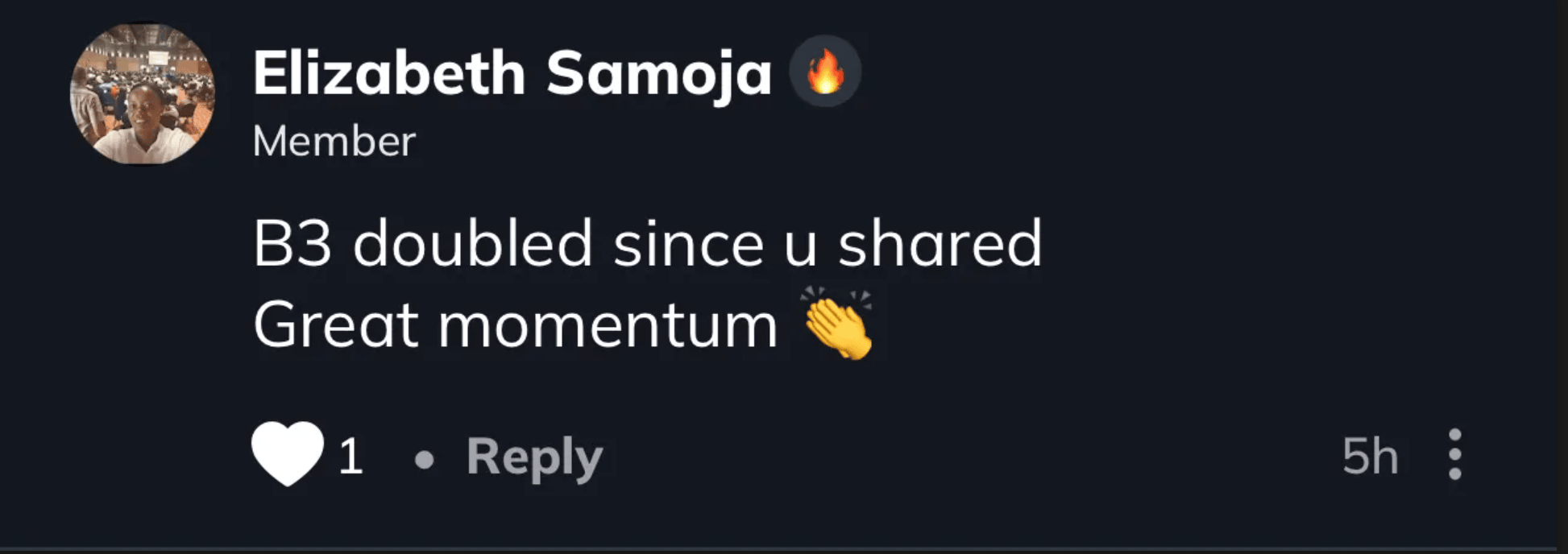Viewport: 1568px width, 554px height.
Task: Click the word 'doubled' in the comment
Action: tap(472, 244)
